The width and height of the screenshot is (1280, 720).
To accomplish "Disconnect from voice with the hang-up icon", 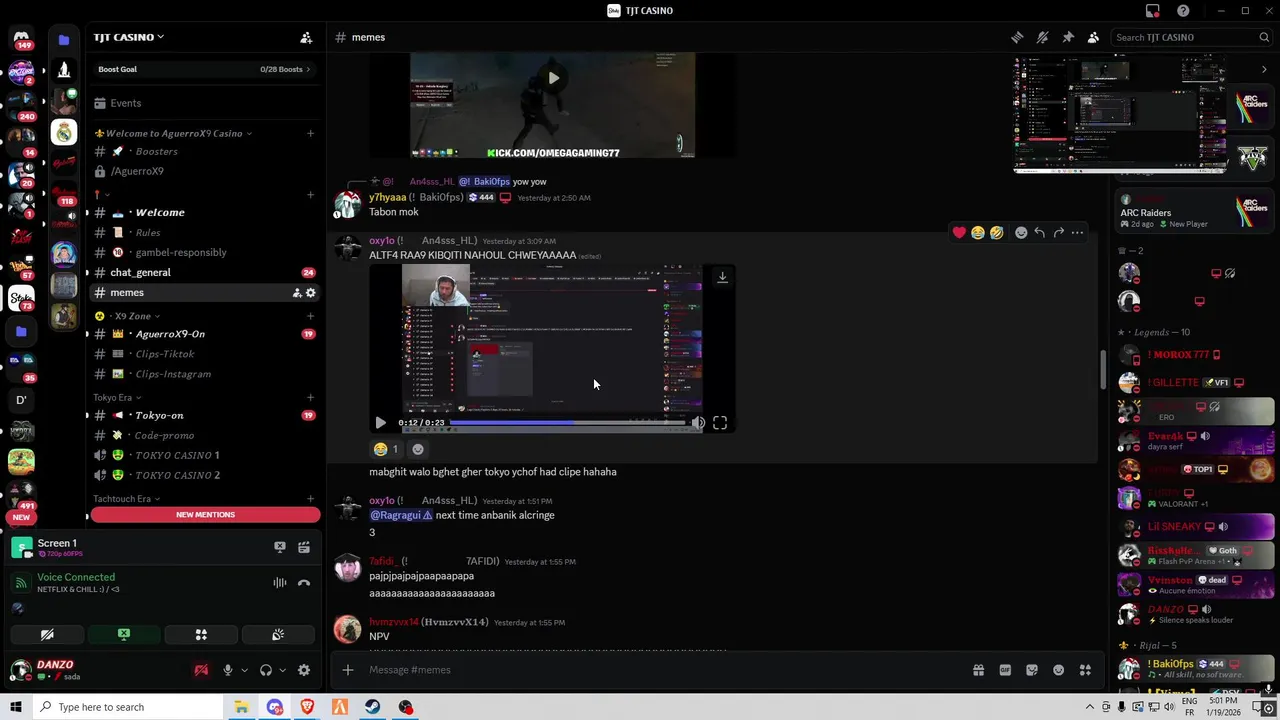I will (304, 583).
